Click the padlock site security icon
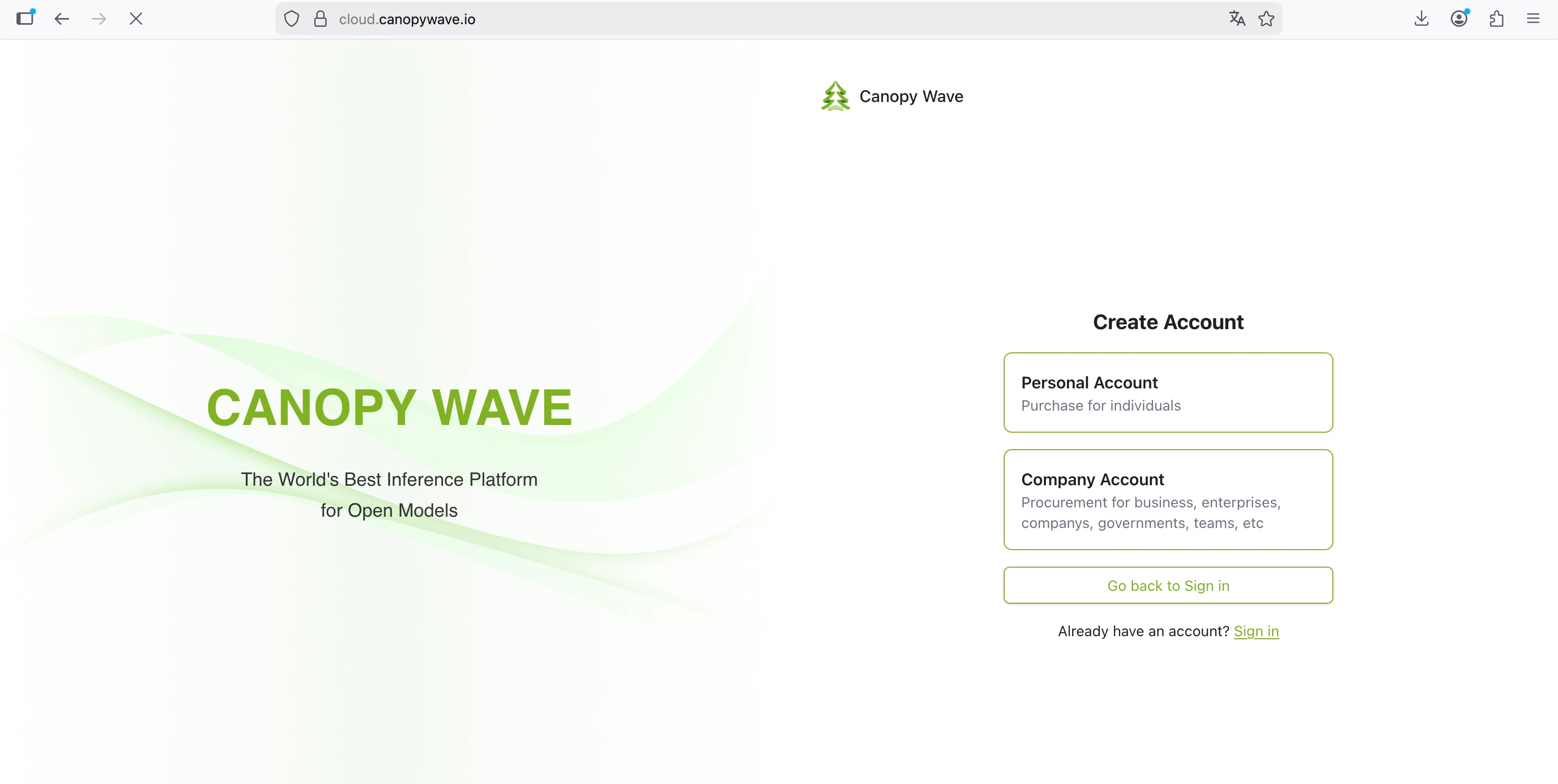This screenshot has width=1558, height=784. pos(320,19)
